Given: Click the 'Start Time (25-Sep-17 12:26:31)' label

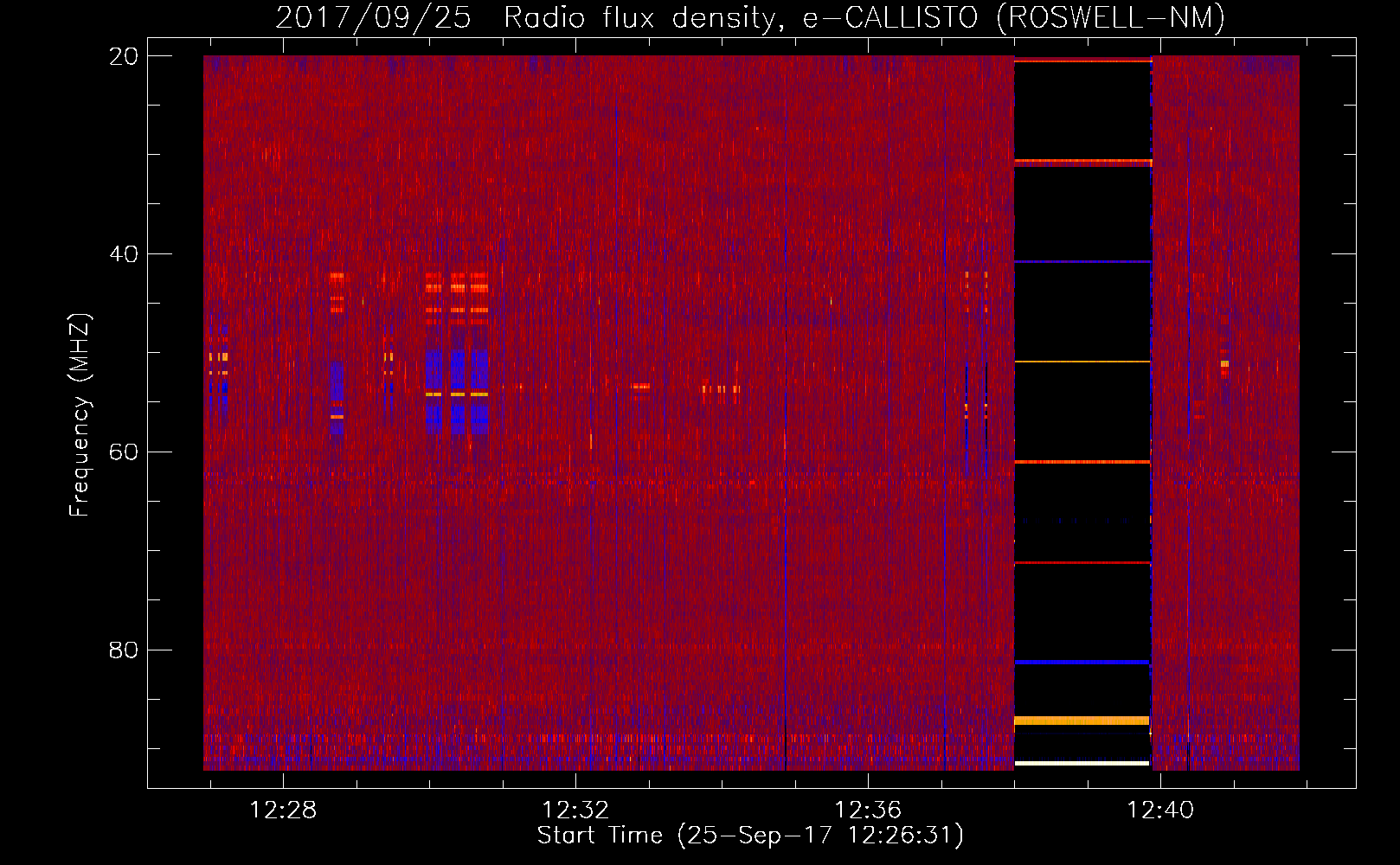Looking at the screenshot, I should pos(750,836).
